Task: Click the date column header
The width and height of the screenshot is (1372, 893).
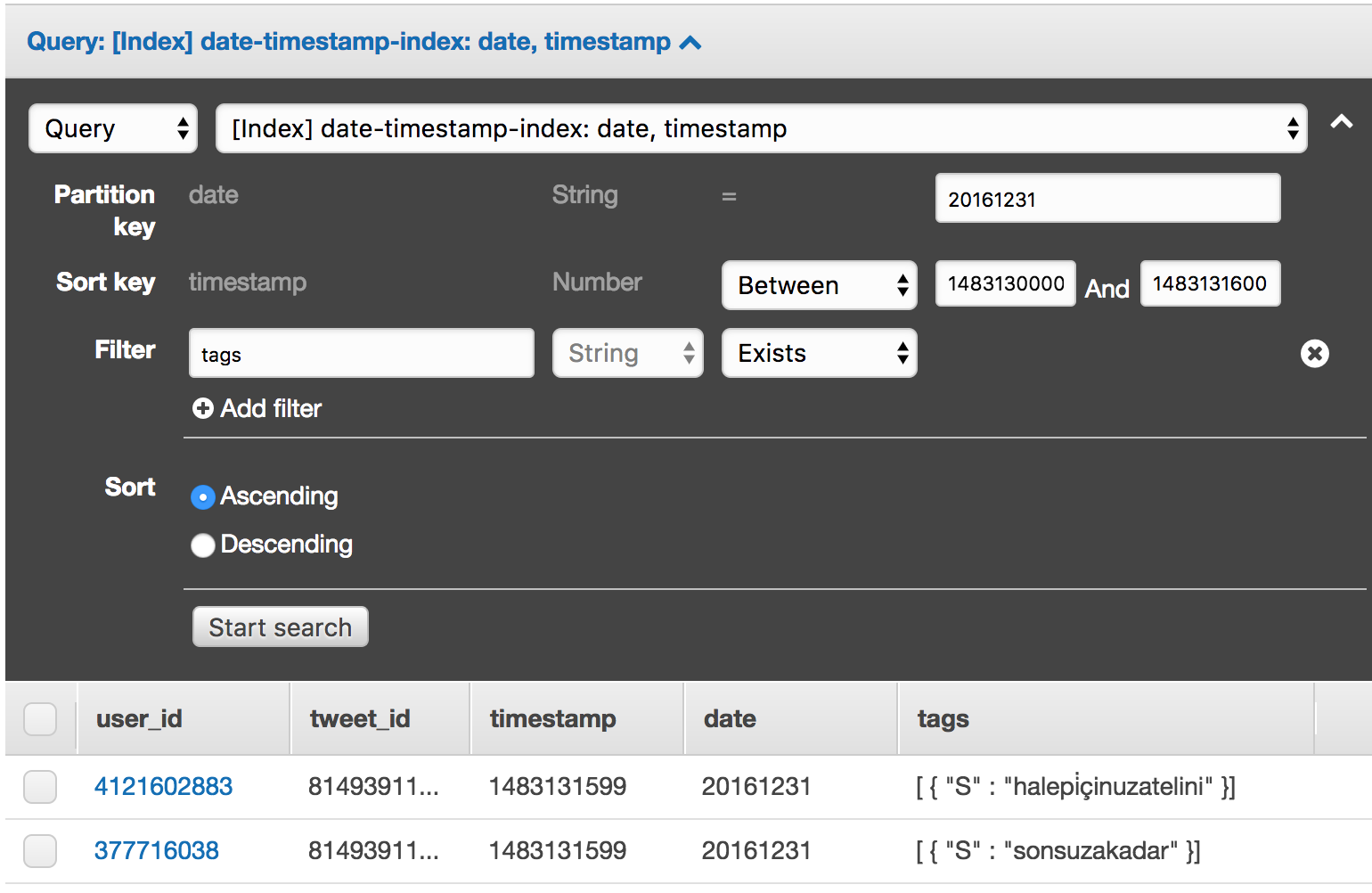Action: 791,718
